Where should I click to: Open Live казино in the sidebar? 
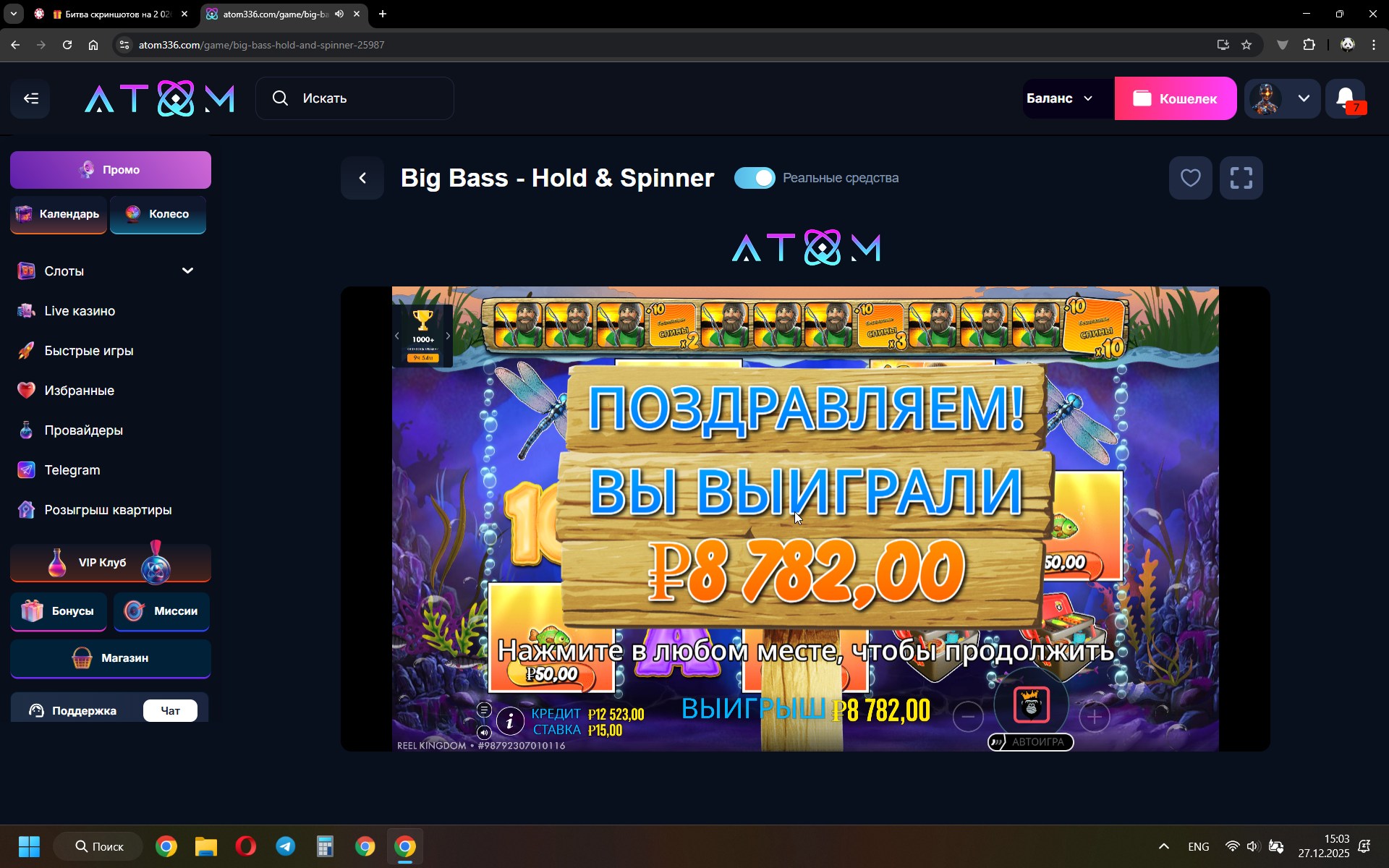coord(80,311)
